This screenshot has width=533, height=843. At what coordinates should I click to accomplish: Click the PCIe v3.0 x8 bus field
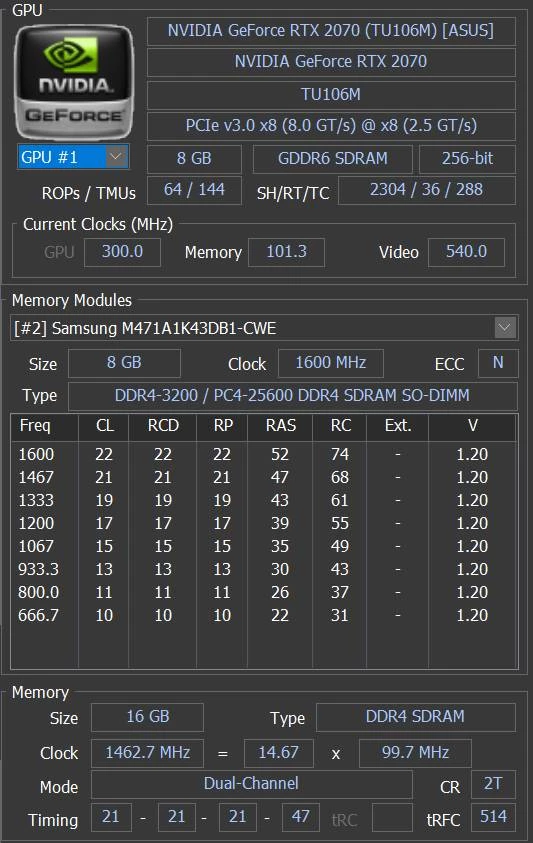pyautogui.click(x=331, y=126)
